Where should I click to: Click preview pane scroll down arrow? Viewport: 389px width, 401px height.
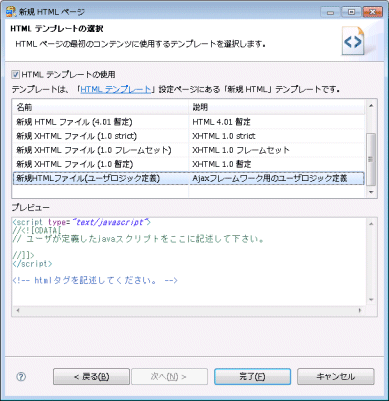click(371, 300)
